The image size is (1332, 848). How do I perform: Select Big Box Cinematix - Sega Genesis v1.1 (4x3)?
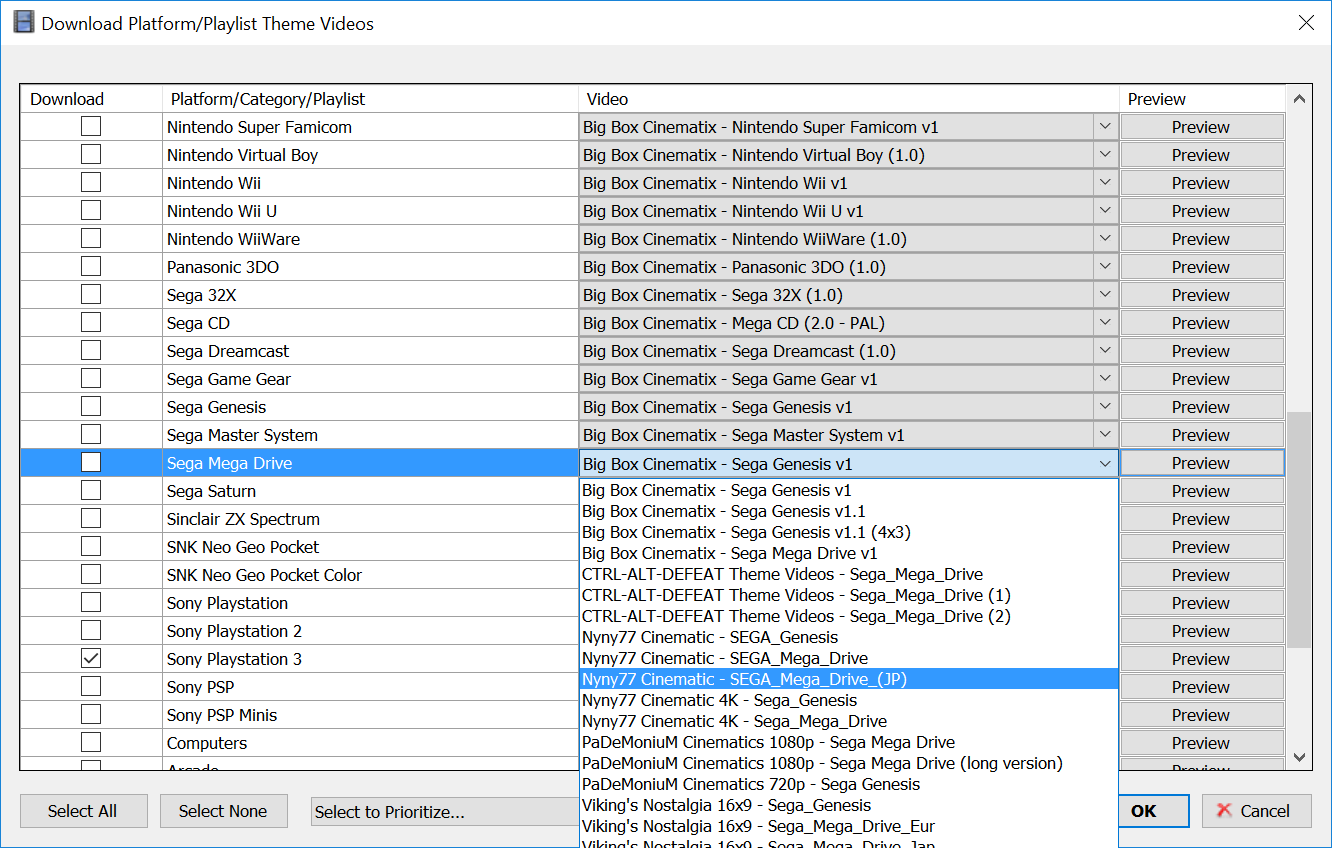[849, 532]
